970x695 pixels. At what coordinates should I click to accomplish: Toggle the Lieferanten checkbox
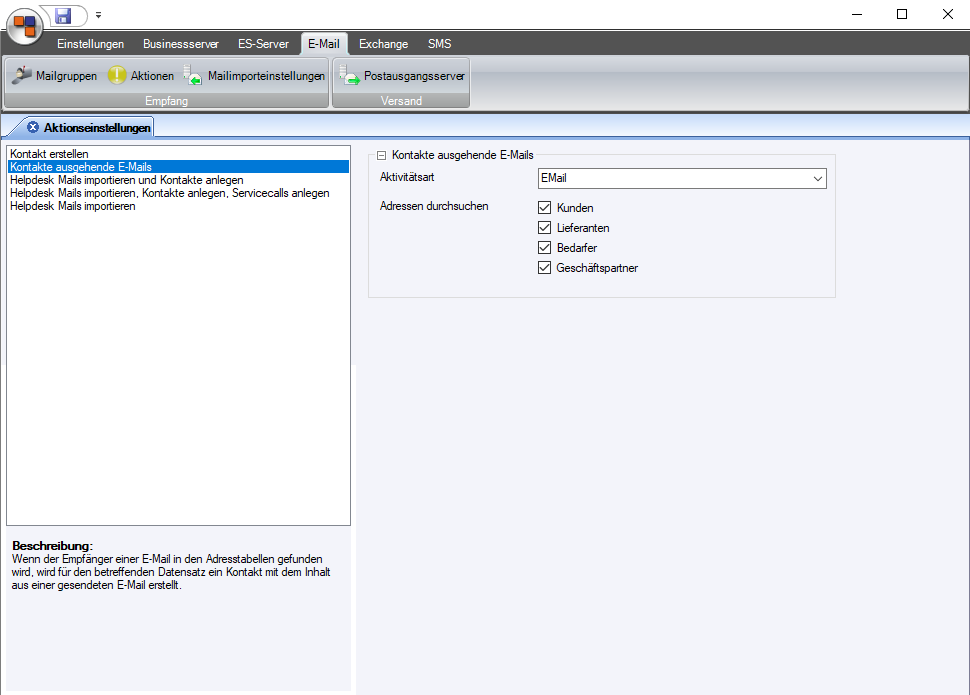pos(545,228)
